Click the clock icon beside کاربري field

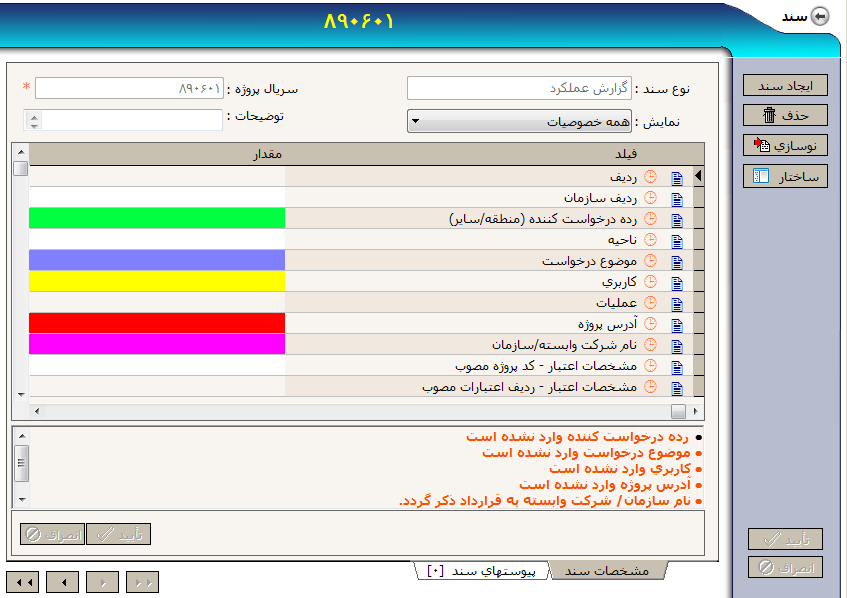651,283
